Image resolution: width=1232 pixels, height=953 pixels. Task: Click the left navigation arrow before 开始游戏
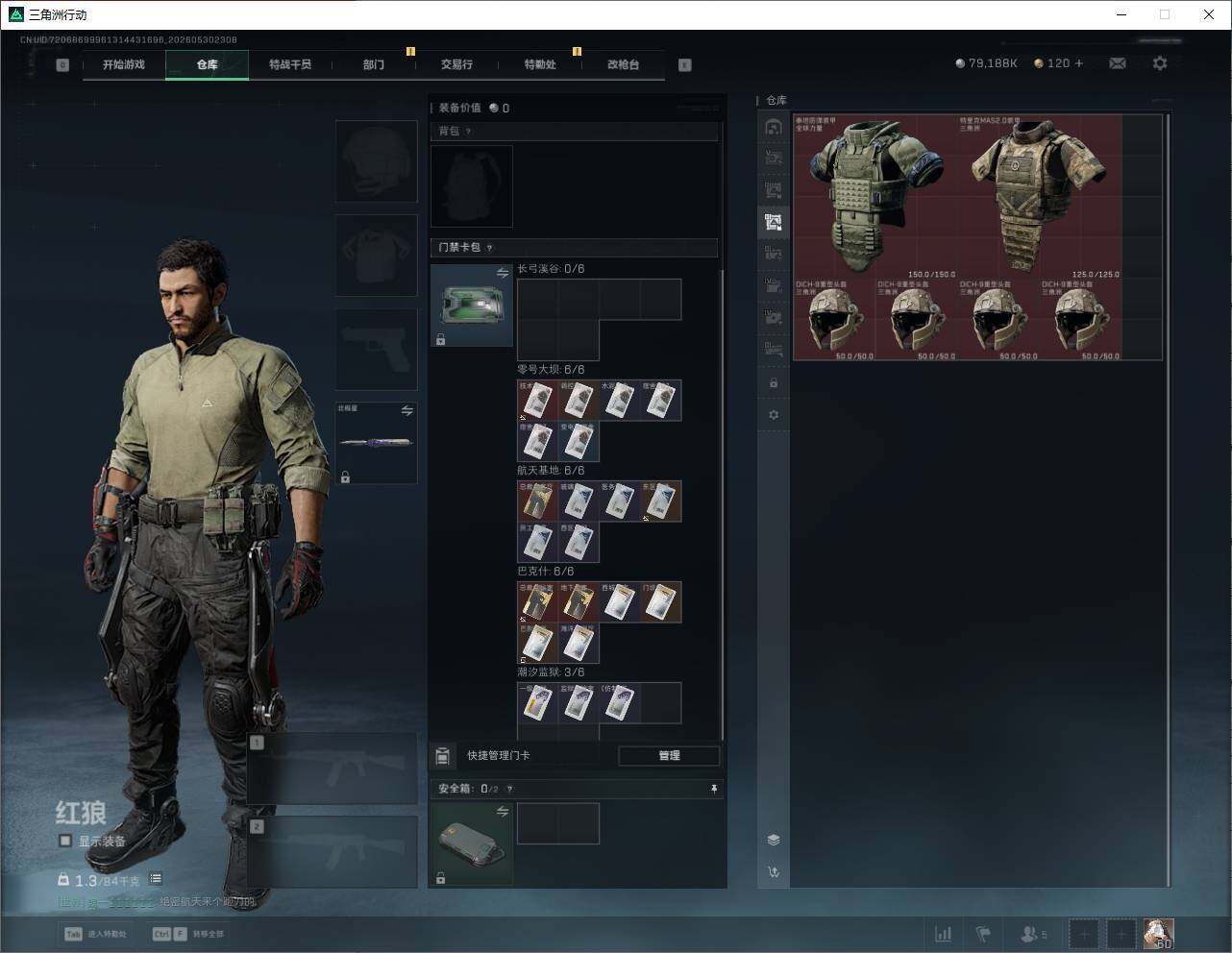click(62, 65)
